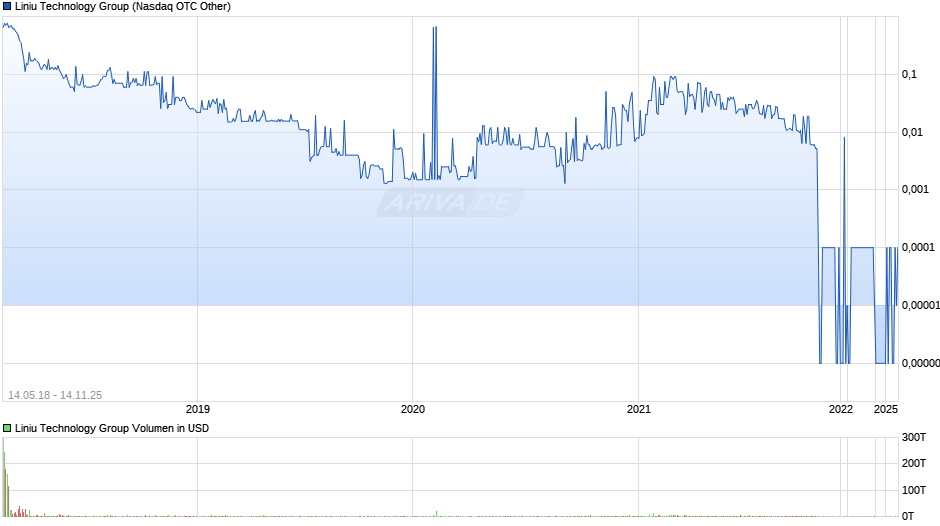Click the 2025 x-axis label

tap(885, 409)
